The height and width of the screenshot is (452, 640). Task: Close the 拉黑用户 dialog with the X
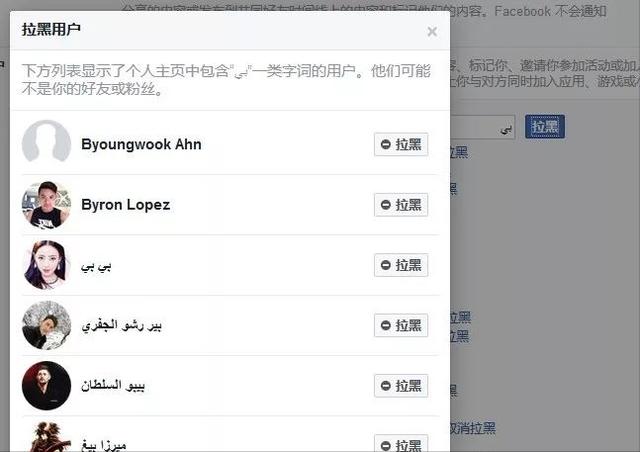tap(432, 32)
